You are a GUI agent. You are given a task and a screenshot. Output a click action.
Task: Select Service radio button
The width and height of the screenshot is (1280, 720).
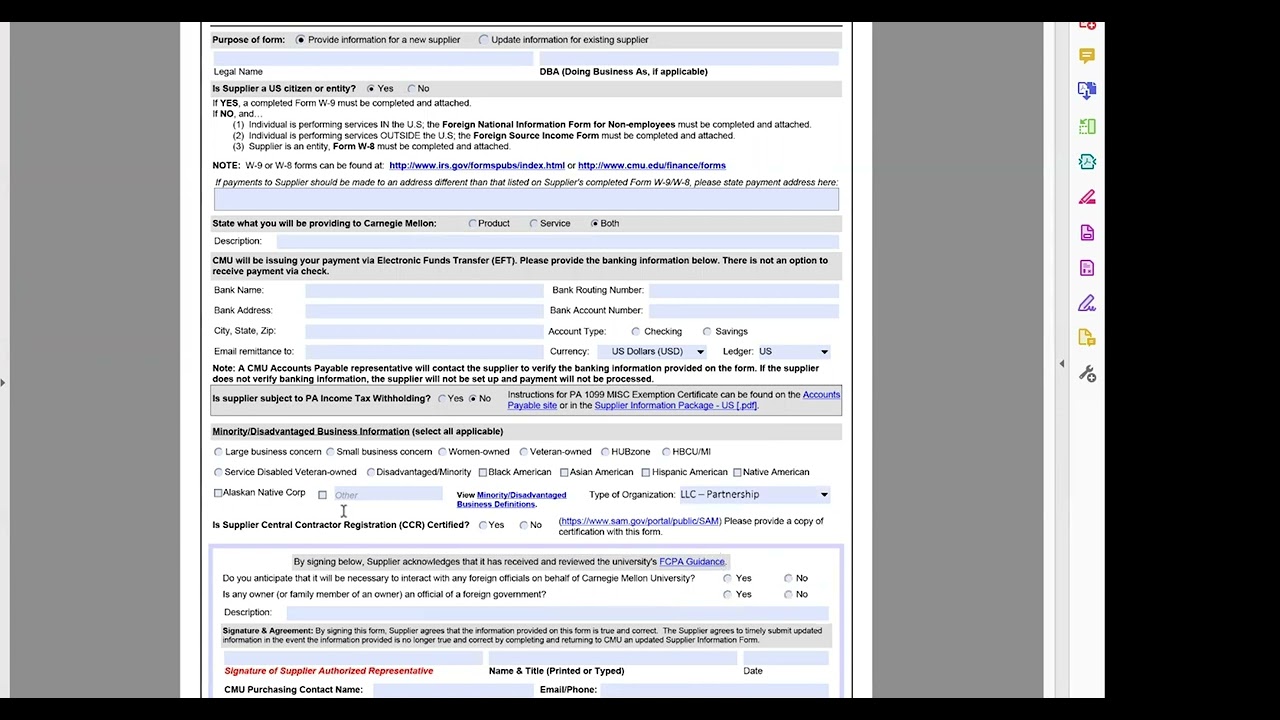tap(534, 224)
